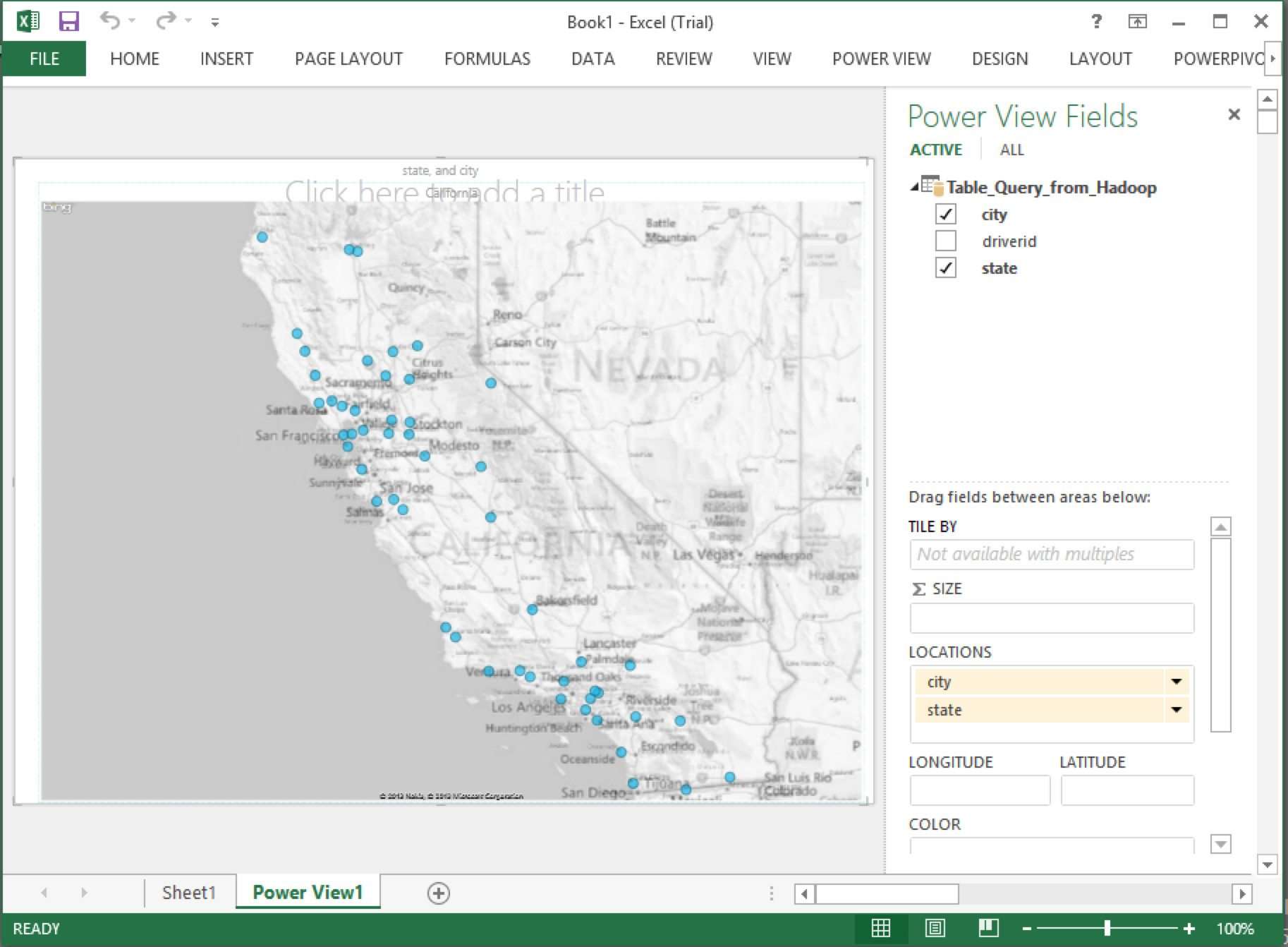Select the ACTIVE fields list
Viewport: 1288px width, 947px height.
(x=936, y=150)
